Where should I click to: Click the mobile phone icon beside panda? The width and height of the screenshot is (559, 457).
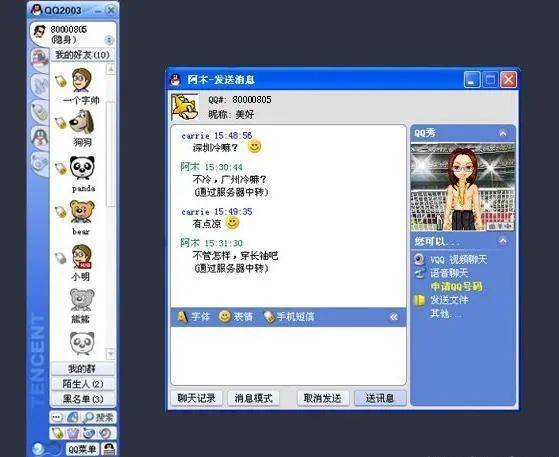[61, 168]
